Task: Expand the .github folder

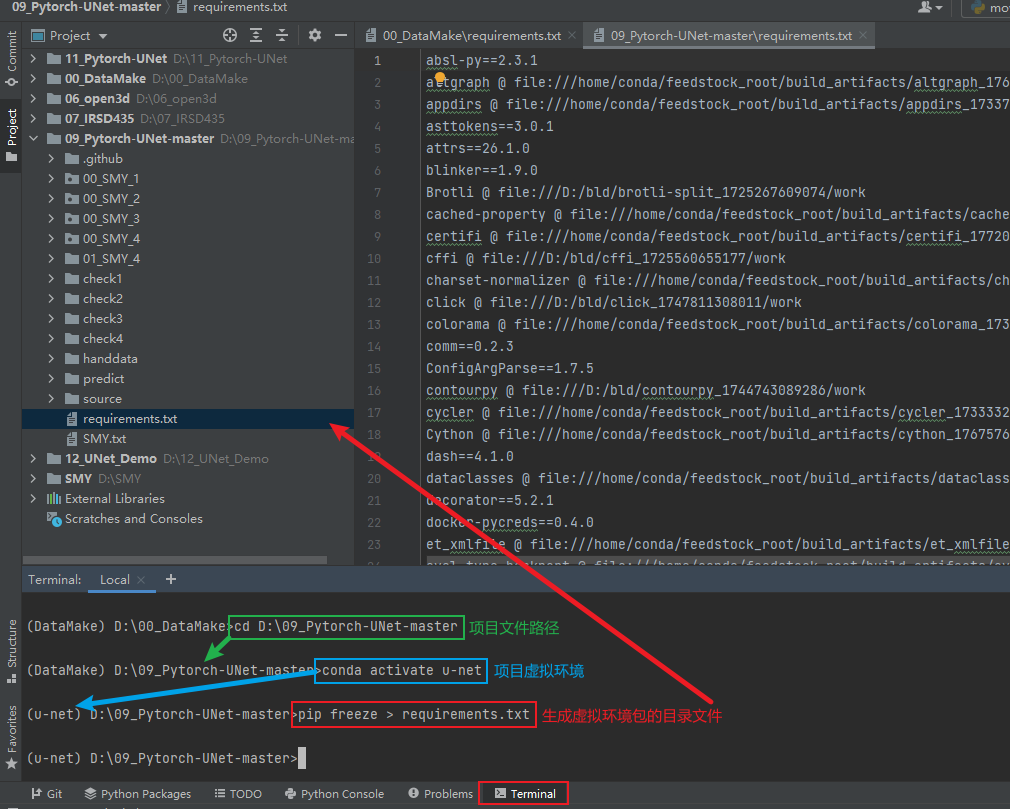Action: (x=52, y=158)
